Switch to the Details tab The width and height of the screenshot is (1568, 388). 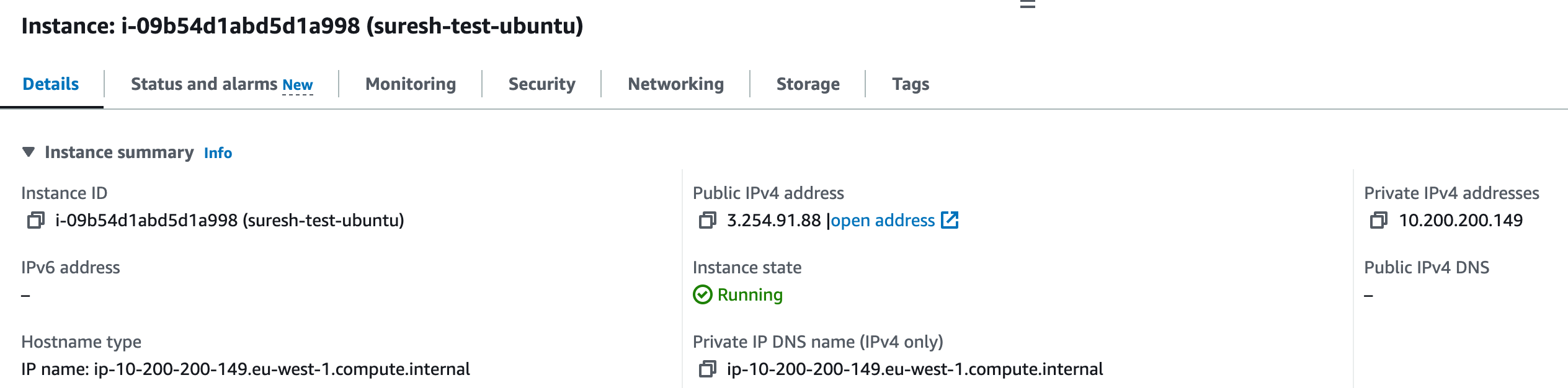tap(51, 84)
